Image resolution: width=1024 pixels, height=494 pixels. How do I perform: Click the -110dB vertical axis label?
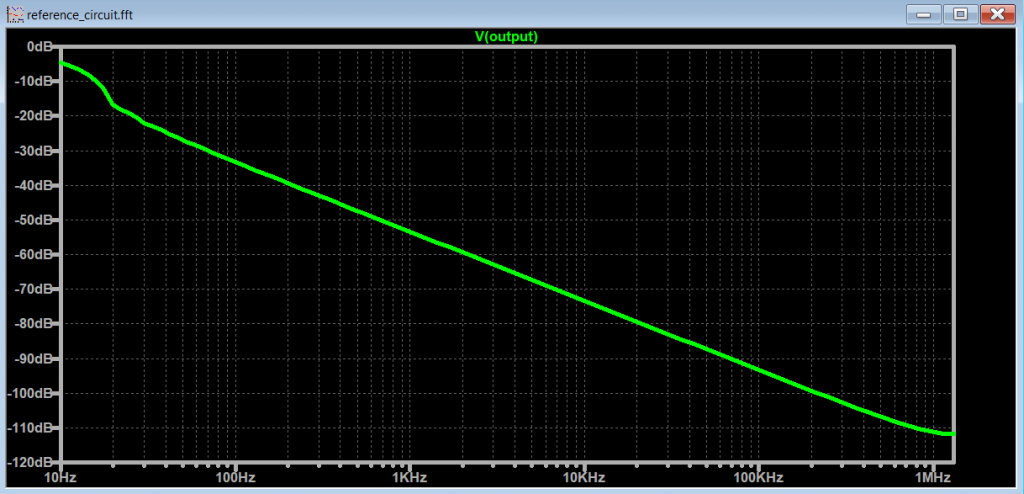(x=31, y=428)
